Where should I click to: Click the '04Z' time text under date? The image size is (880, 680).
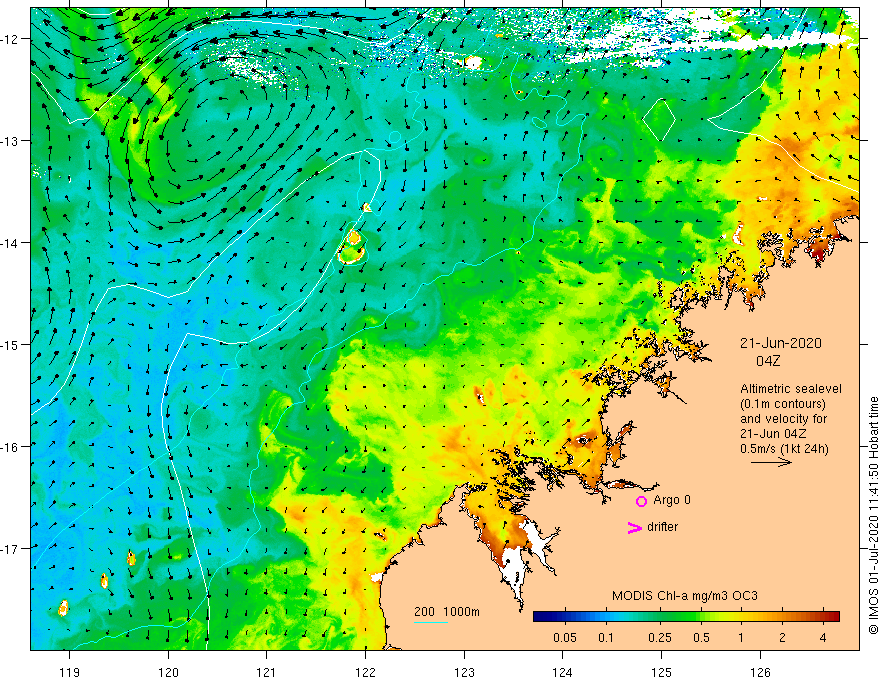click(x=768, y=361)
